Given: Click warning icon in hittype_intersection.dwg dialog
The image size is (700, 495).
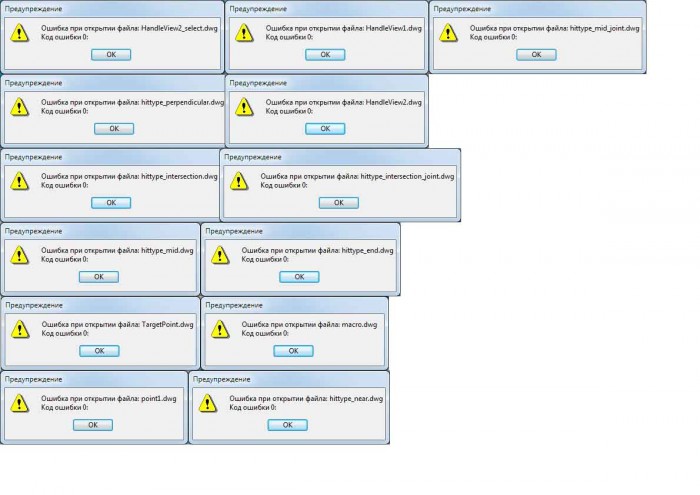Looking at the screenshot, I should pos(20,181).
